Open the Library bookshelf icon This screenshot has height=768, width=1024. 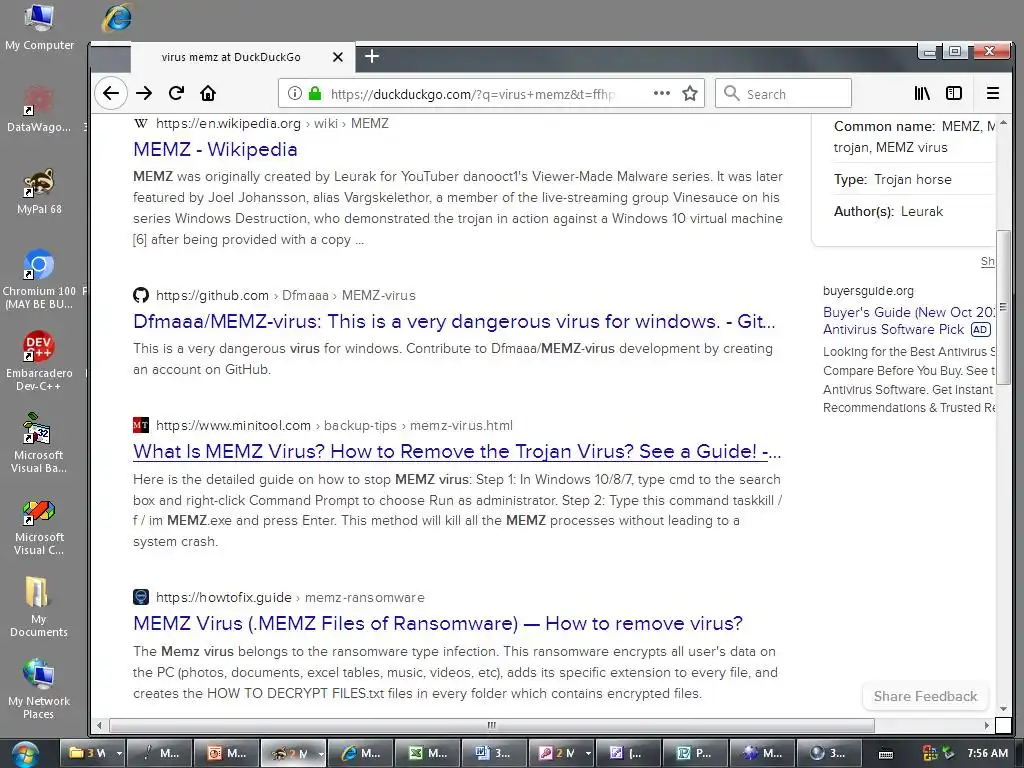point(922,93)
